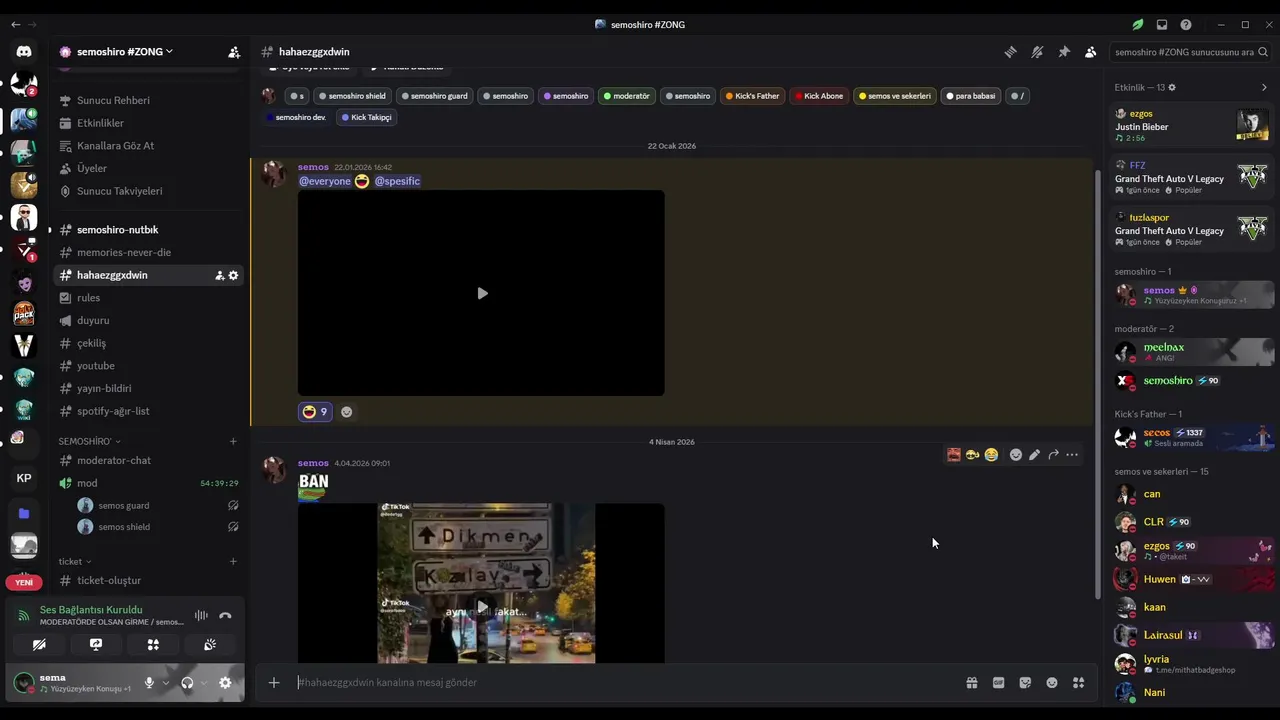The image size is (1280, 720).
Task: Open ticket-oluştur channel
Action: coord(148,580)
